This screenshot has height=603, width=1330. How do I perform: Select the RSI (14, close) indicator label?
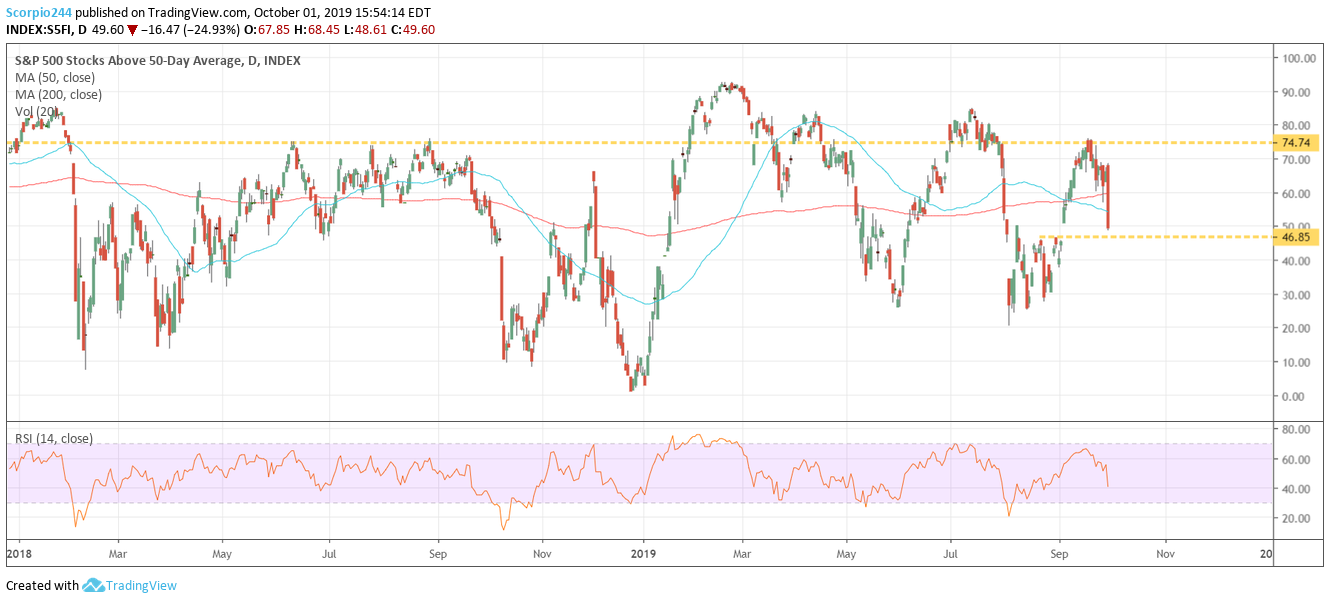pyautogui.click(x=54, y=439)
